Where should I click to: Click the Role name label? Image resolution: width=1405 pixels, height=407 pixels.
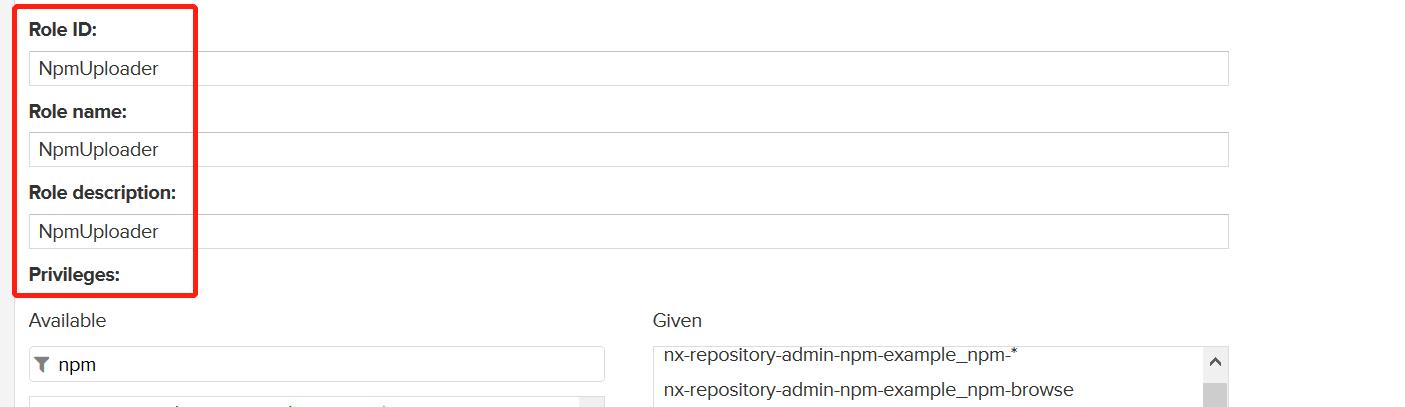(78, 112)
